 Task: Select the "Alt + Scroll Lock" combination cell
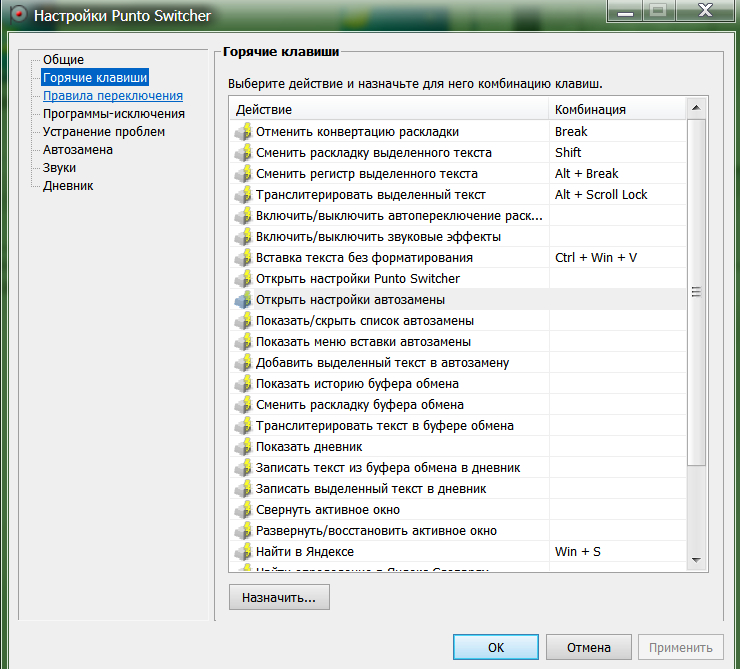coord(617,195)
